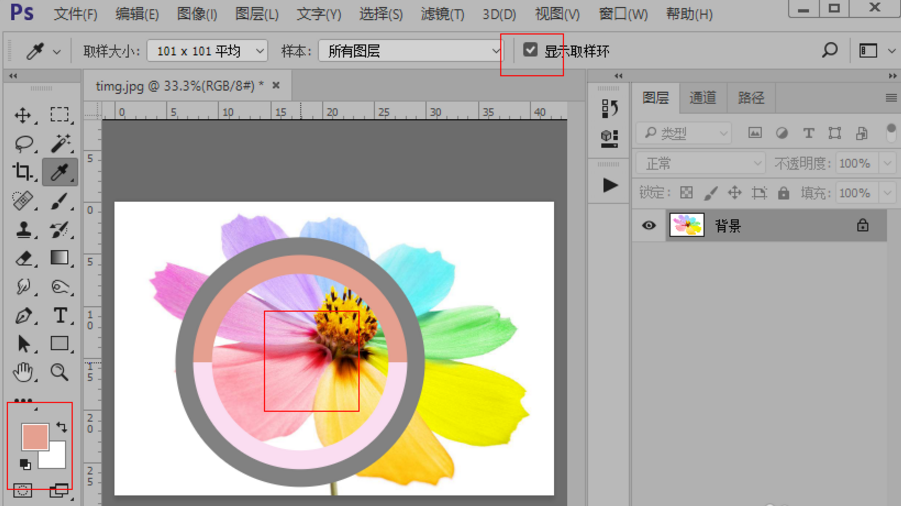The height and width of the screenshot is (506, 901).
Task: Switch to the 通道 tab
Action: [x=703, y=98]
